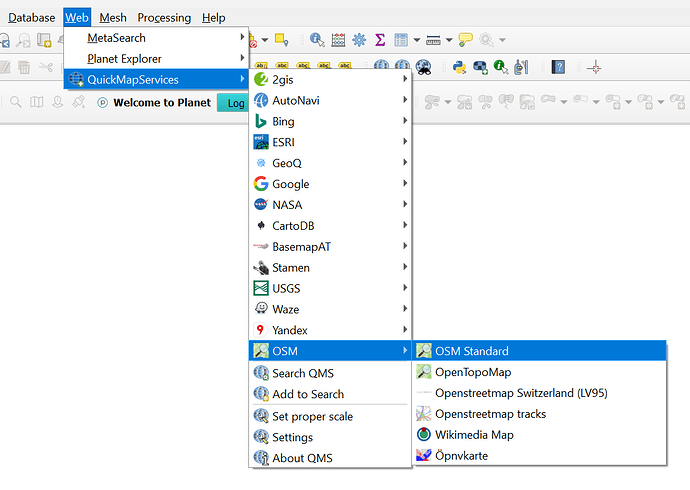Image resolution: width=690 pixels, height=490 pixels.
Task: Click the delete selected trash icon
Action: point(24,67)
